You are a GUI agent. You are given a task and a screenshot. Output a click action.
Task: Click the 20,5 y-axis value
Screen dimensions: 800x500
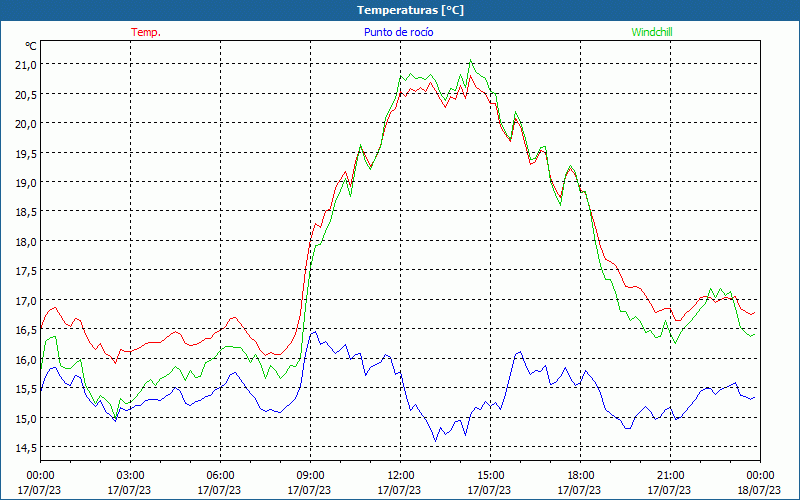coord(26,94)
